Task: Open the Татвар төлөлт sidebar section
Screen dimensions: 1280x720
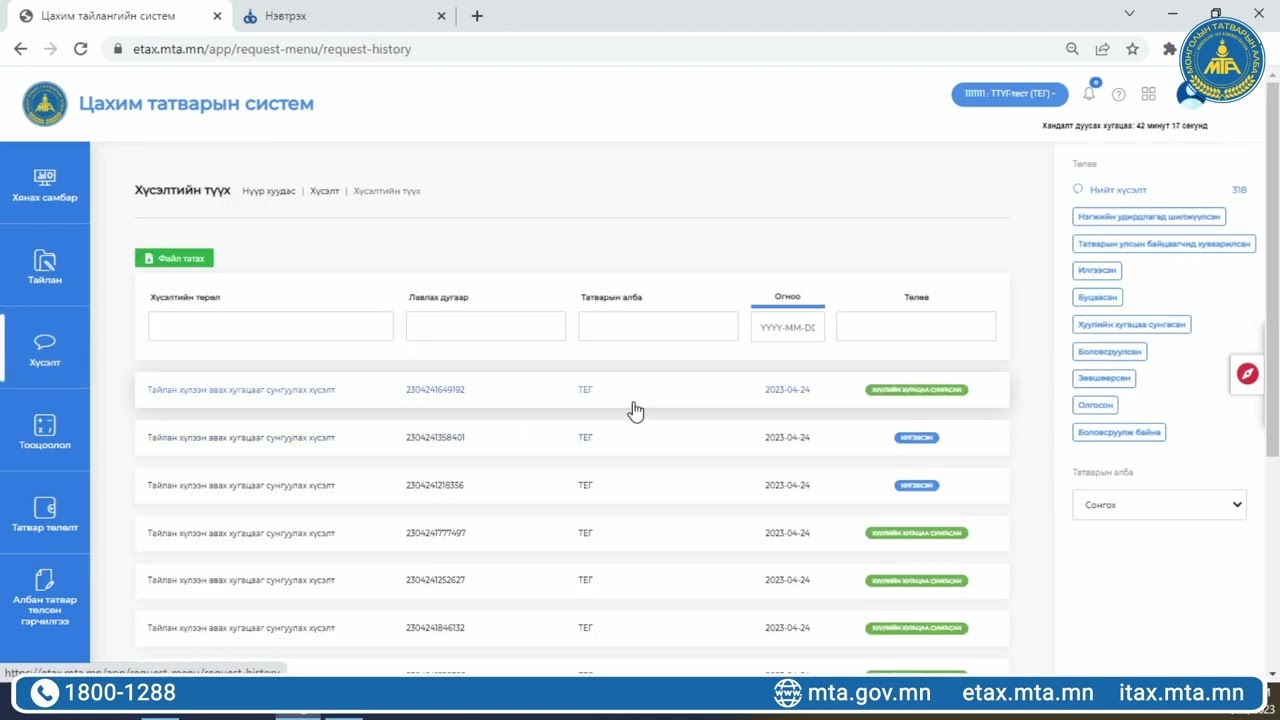Action: (44, 514)
